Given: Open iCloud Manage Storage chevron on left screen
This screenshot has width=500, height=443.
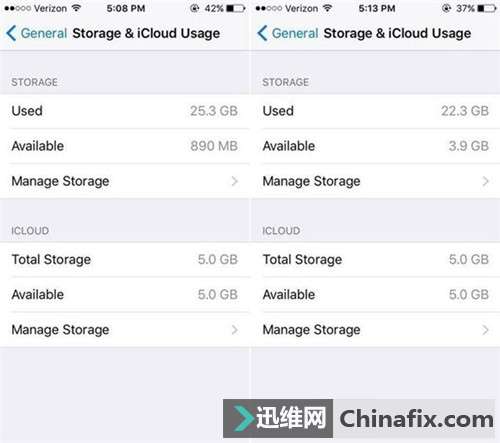Looking at the screenshot, I should 235,330.
